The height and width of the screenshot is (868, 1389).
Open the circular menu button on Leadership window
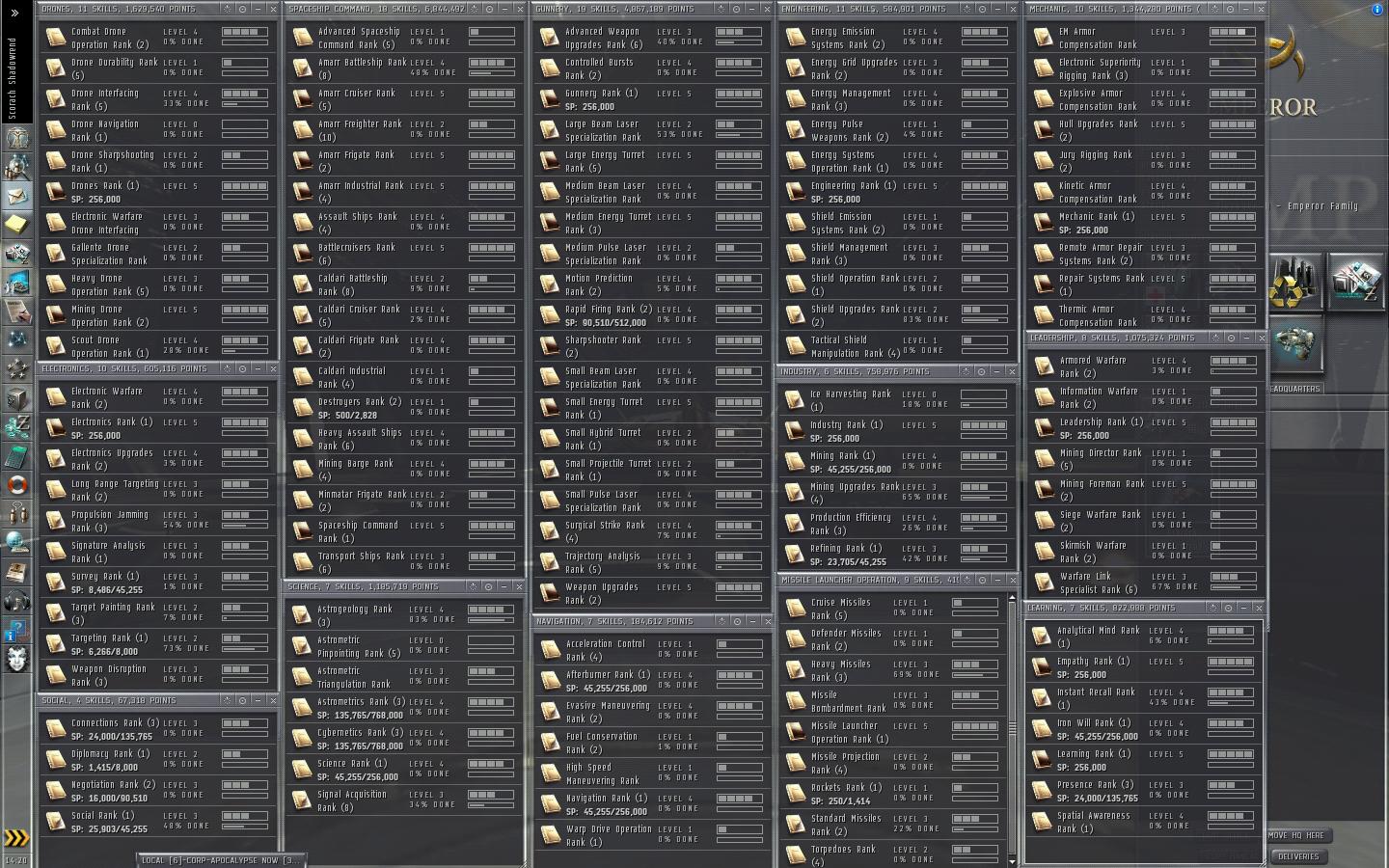point(1231,339)
